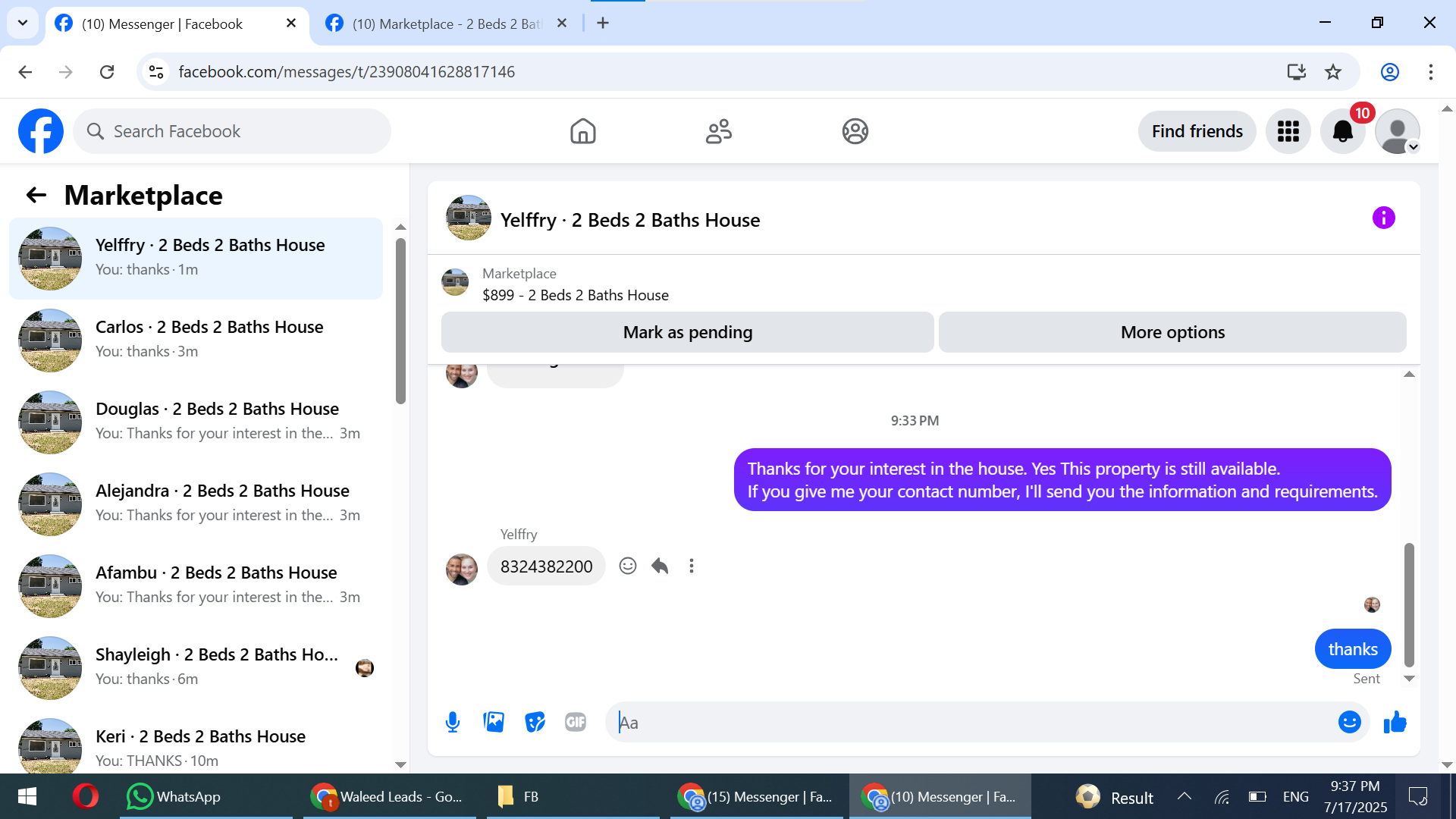Viewport: 1456px width, 819px height.
Task: Open the Facebook menu grid icon
Action: (1288, 131)
